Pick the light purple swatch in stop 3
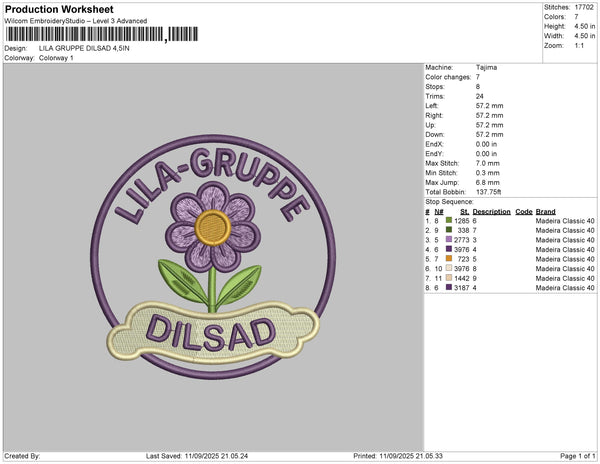This screenshot has height=464, width=600. (x=449, y=240)
